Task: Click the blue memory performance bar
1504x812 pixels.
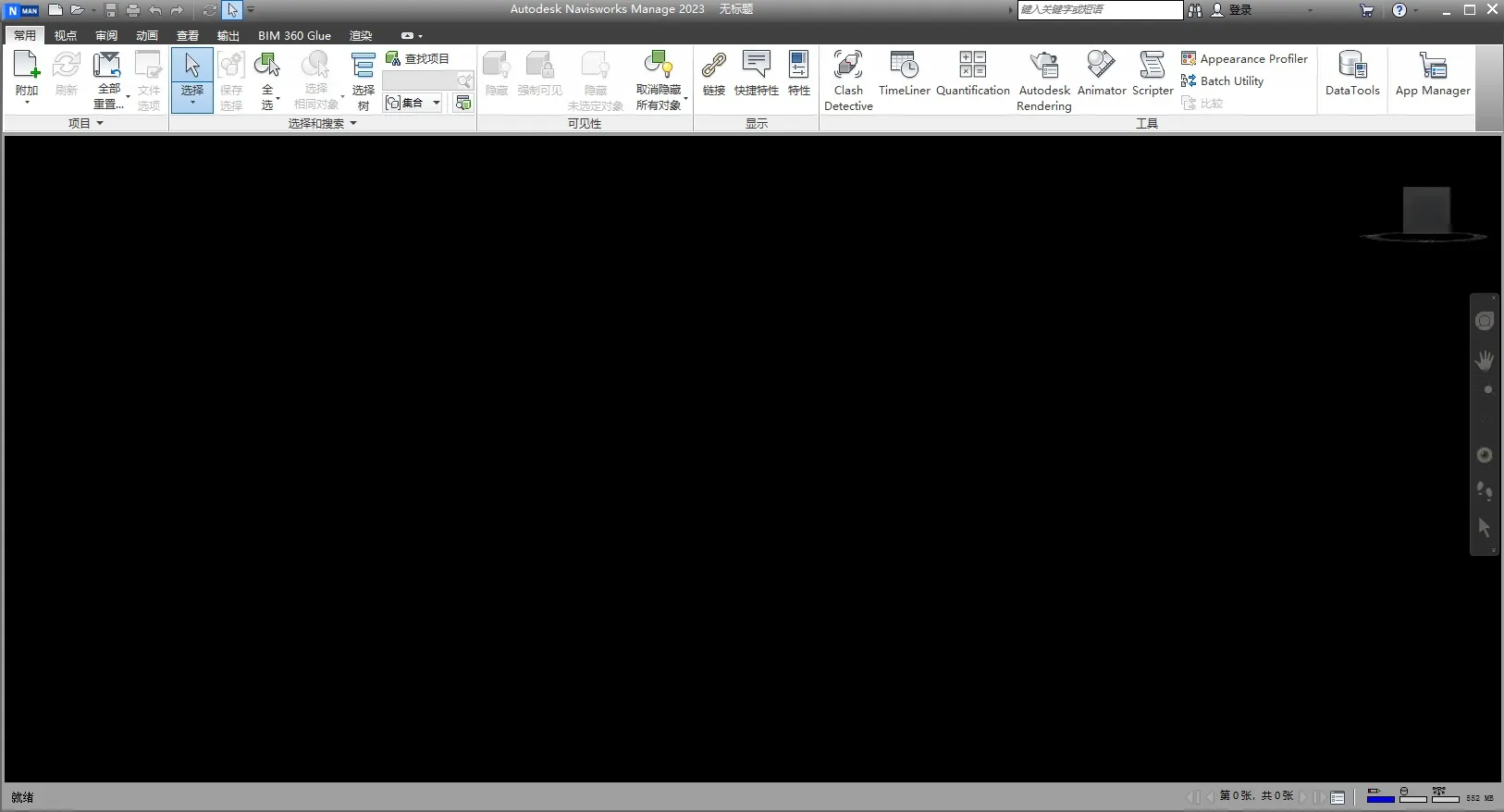Action: pyautogui.click(x=1380, y=797)
